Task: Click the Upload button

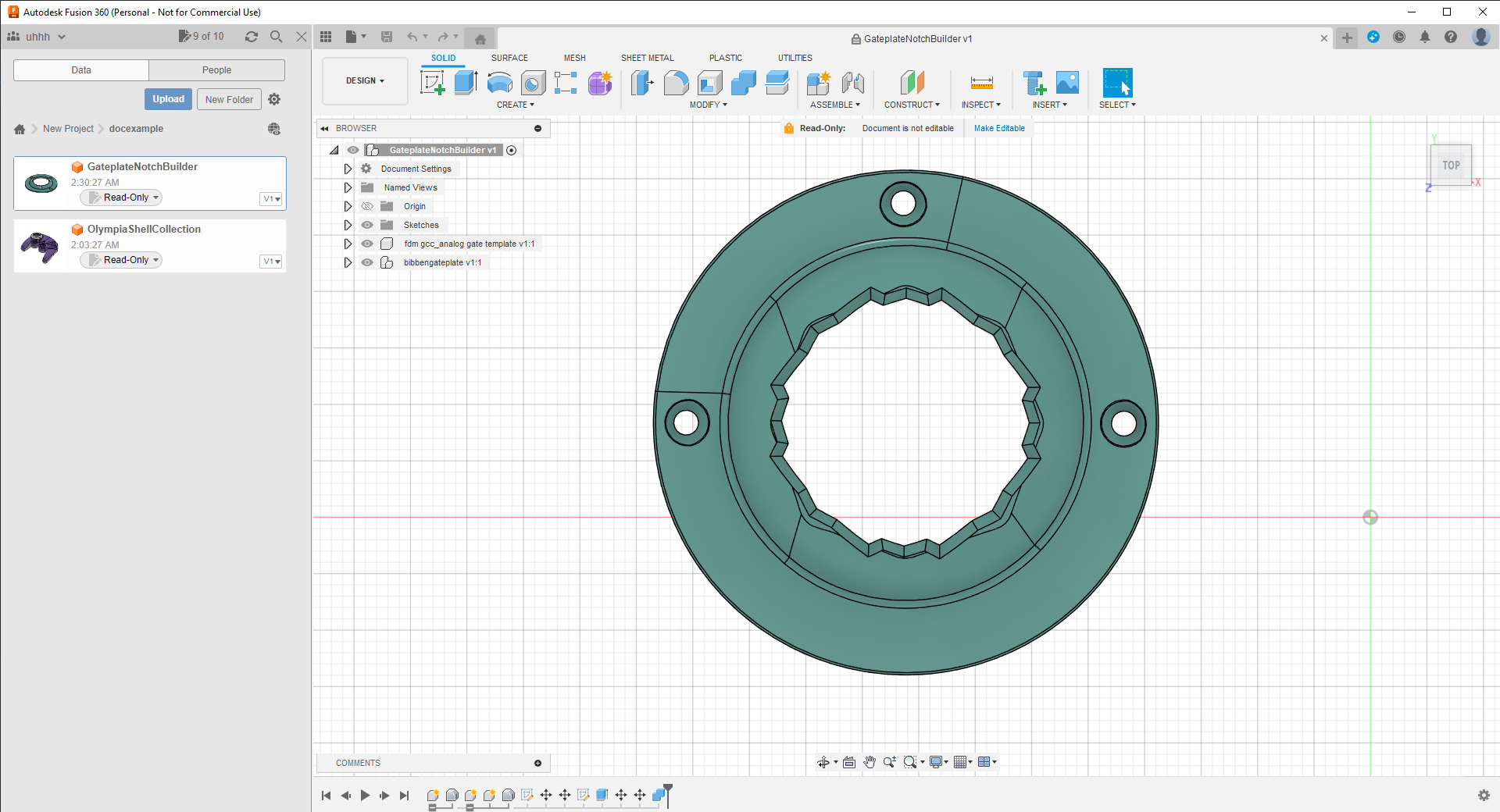Action: pos(168,99)
